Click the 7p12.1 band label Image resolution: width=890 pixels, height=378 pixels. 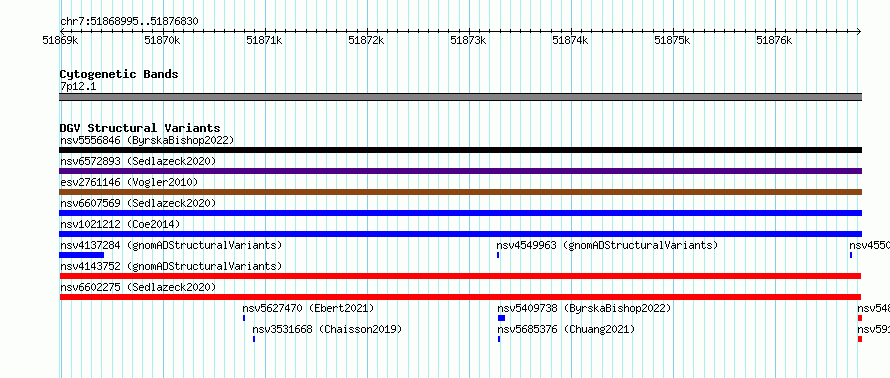pos(78,86)
